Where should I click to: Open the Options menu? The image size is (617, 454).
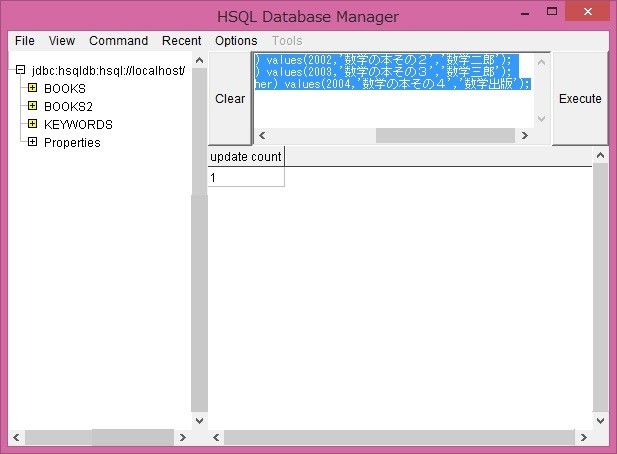pyautogui.click(x=236, y=41)
